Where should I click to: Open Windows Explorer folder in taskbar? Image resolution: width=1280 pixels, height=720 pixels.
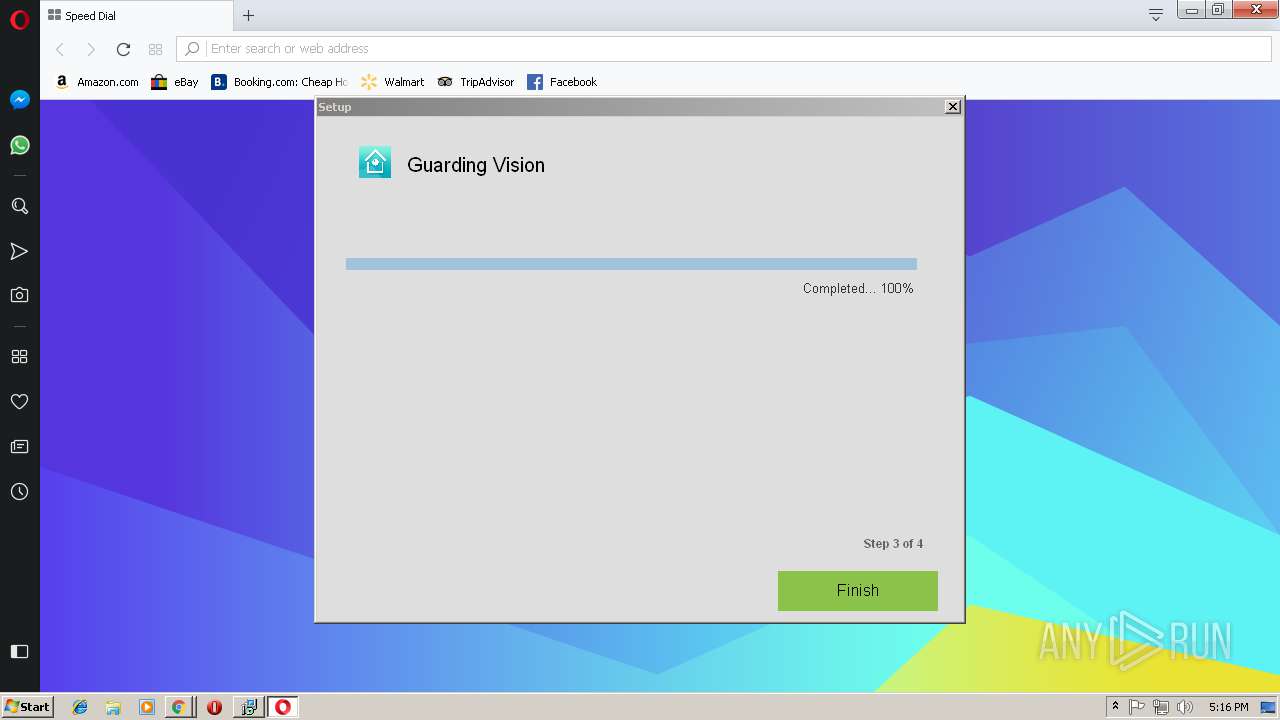tap(113, 707)
